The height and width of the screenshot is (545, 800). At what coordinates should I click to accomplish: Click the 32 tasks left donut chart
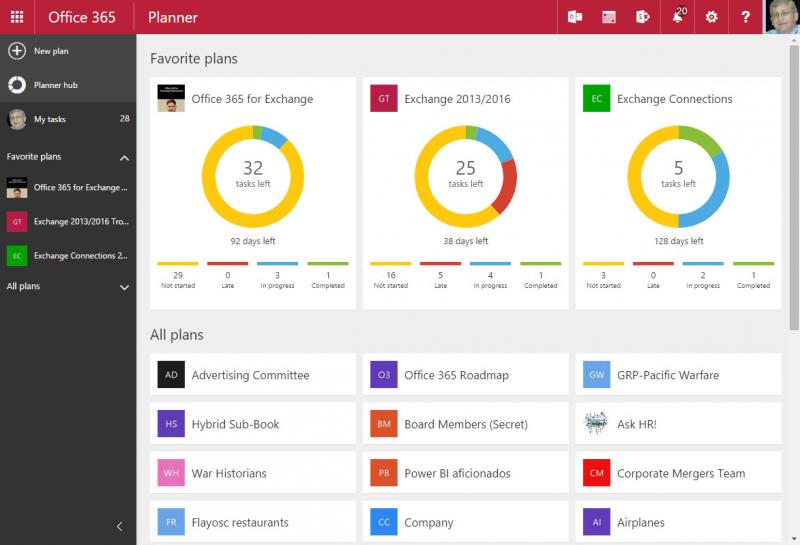253,177
